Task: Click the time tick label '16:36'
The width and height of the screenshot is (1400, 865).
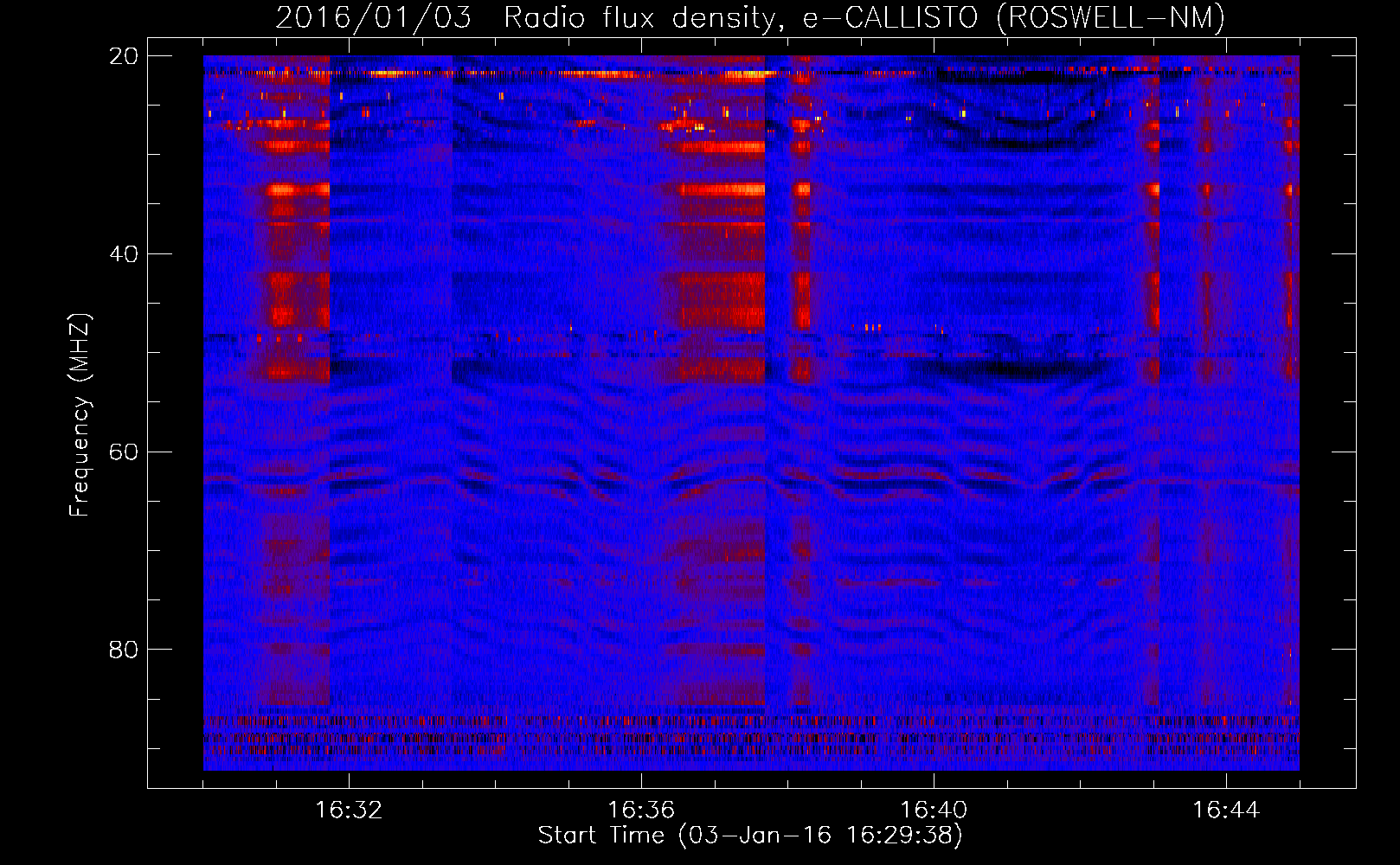Action: pyautogui.click(x=641, y=811)
